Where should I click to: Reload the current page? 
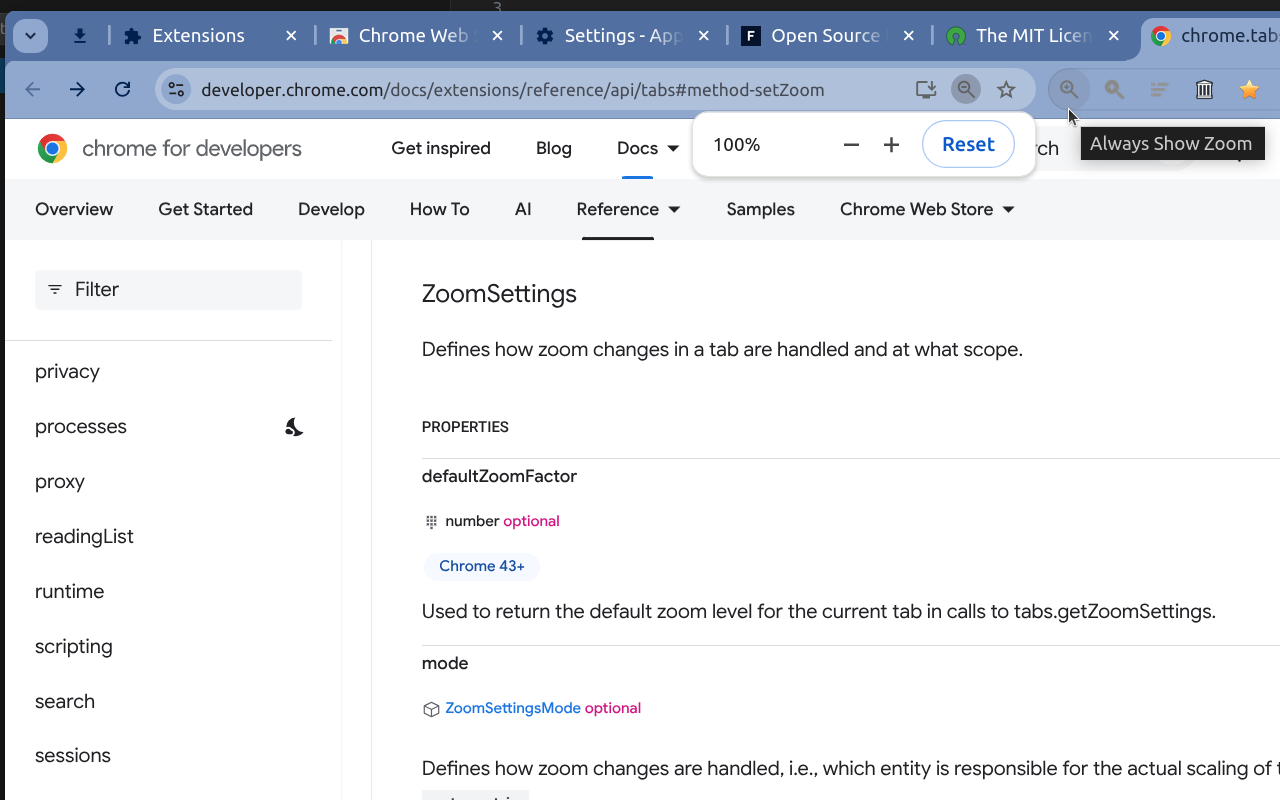123,90
